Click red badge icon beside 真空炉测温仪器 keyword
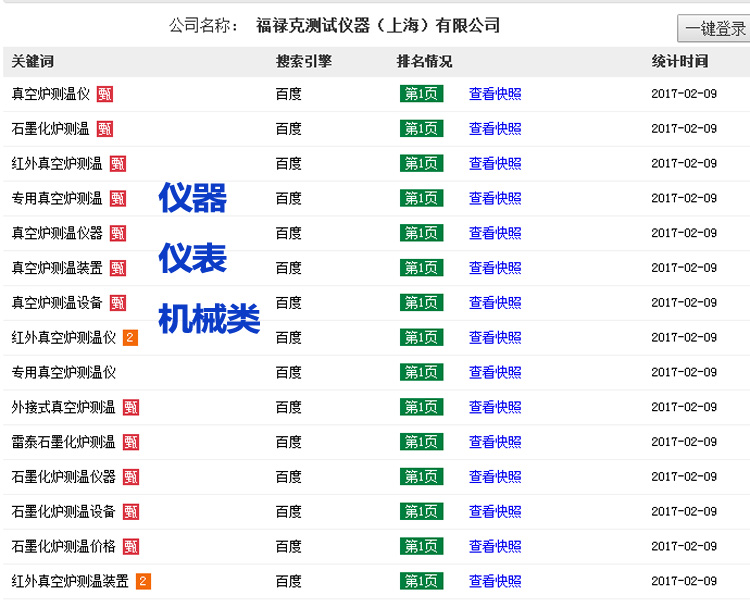The height and width of the screenshot is (607, 750). (118, 233)
